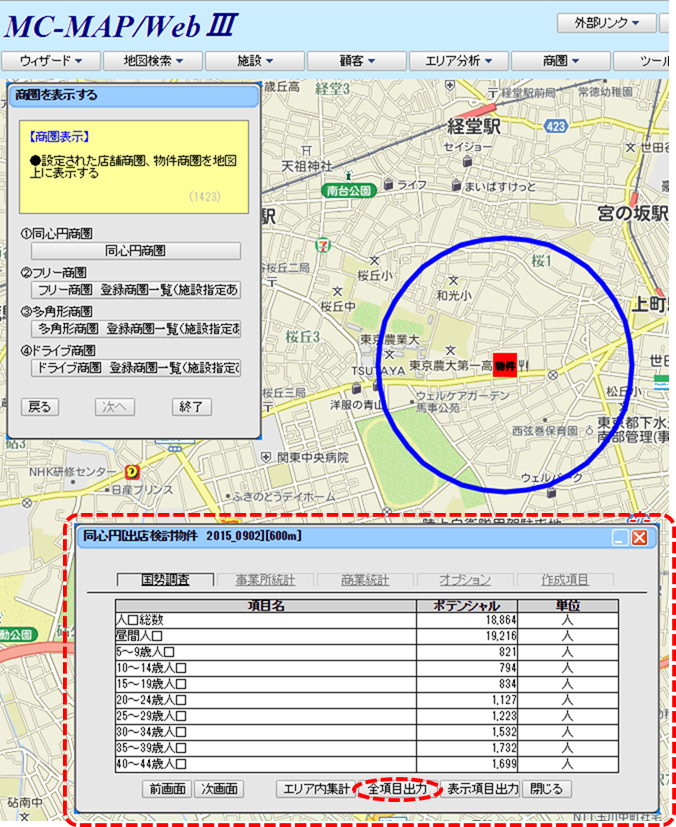676x827 pixels.
Task: Select the 国勢調査 tab
Action: tap(165, 580)
